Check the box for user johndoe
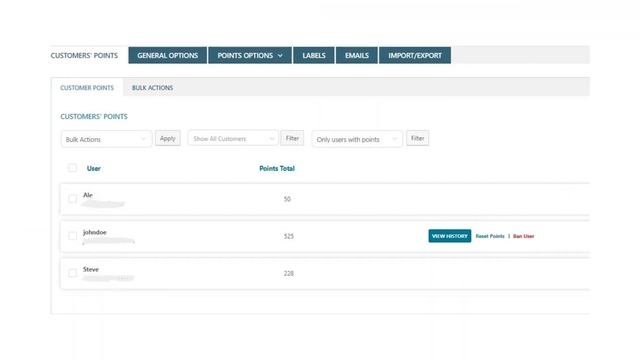 (72, 236)
